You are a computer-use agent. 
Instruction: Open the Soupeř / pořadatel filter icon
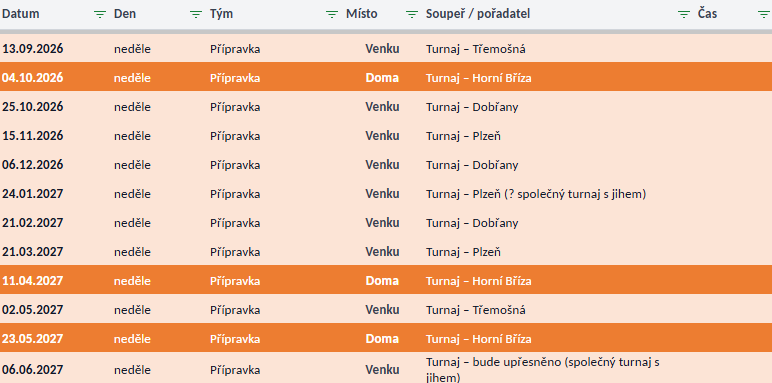(x=684, y=14)
